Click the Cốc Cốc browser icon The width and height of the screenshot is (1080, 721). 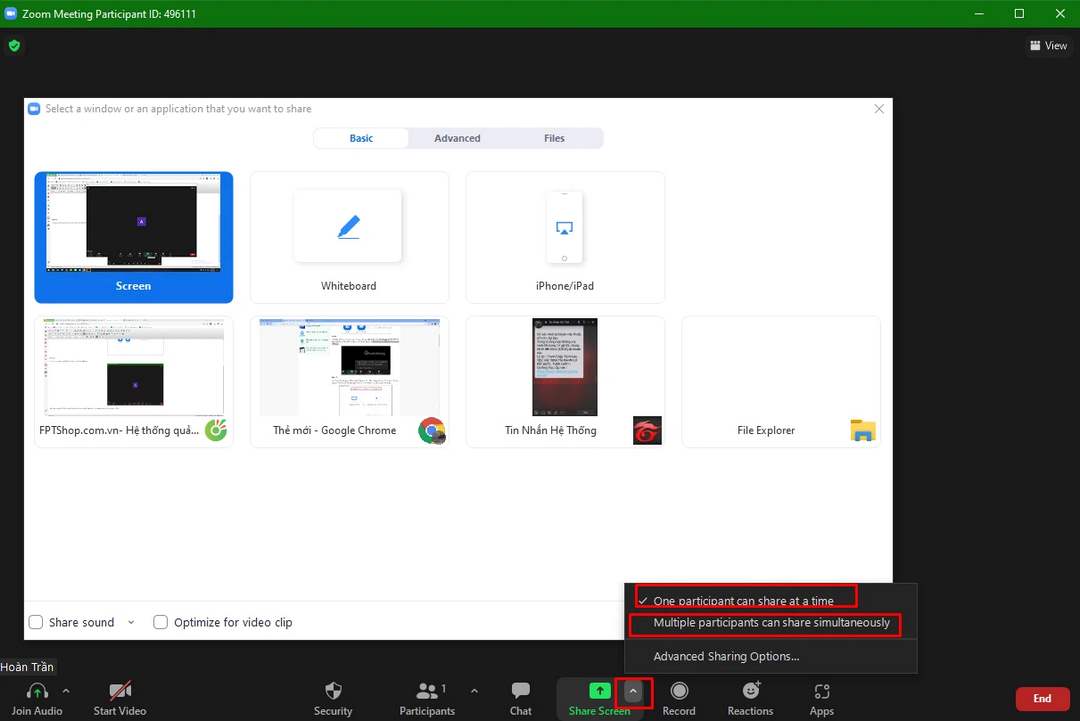[x=216, y=430]
